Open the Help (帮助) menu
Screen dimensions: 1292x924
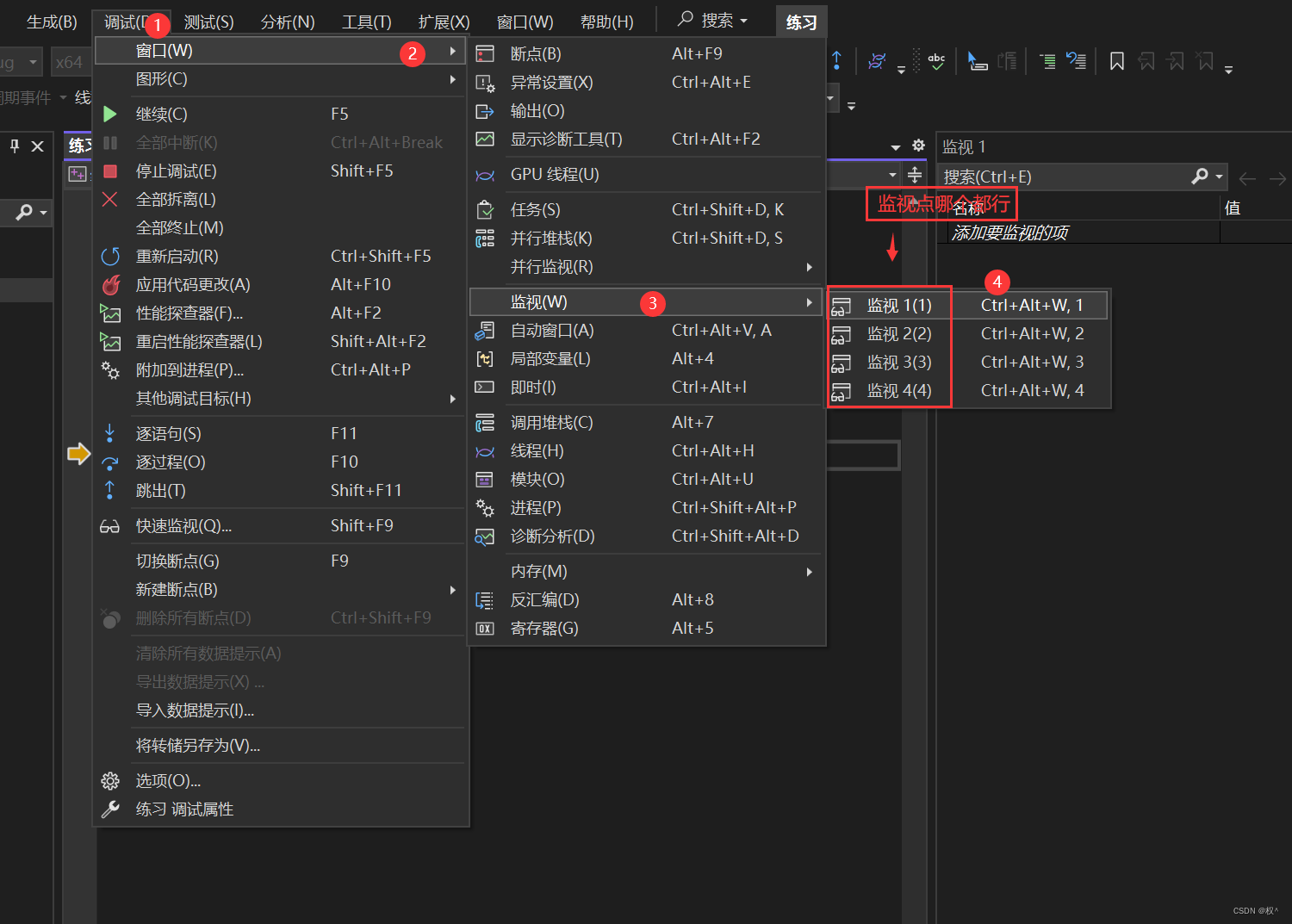(x=606, y=22)
